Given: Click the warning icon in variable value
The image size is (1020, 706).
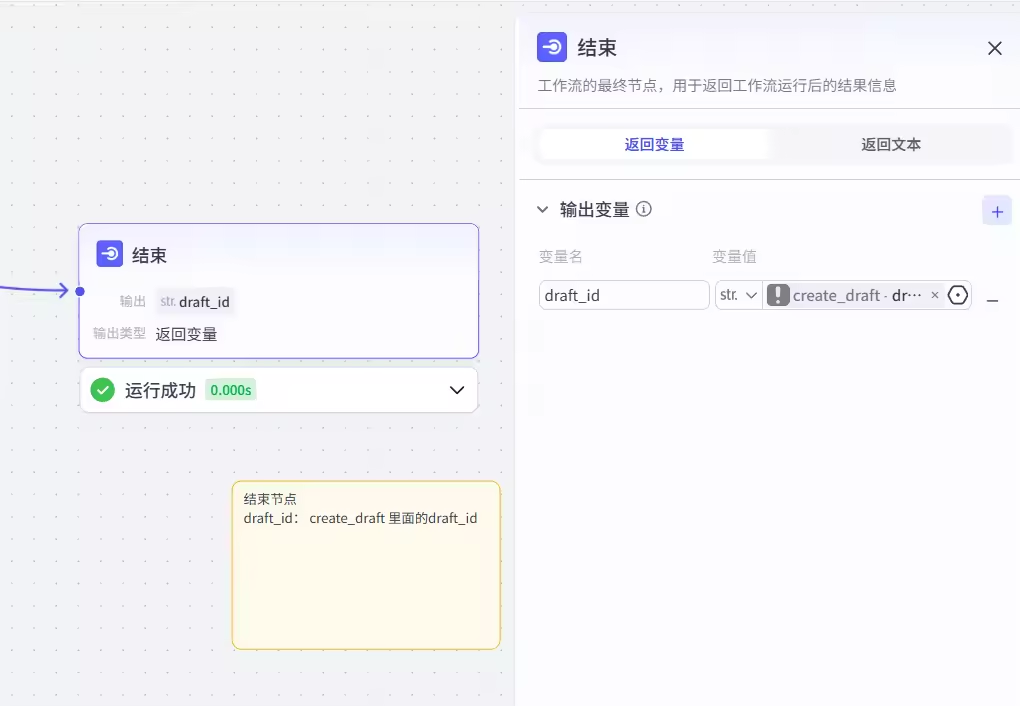Looking at the screenshot, I should coord(778,295).
